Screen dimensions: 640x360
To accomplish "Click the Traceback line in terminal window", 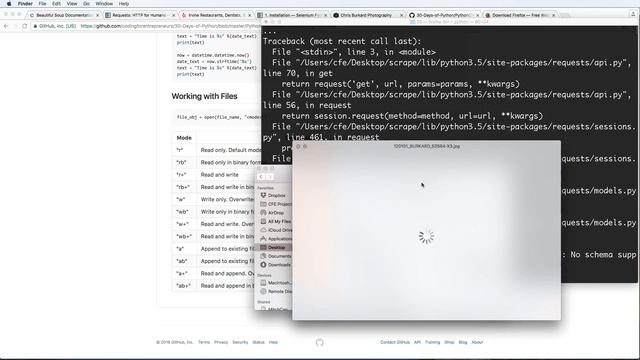I will click(x=342, y=41).
